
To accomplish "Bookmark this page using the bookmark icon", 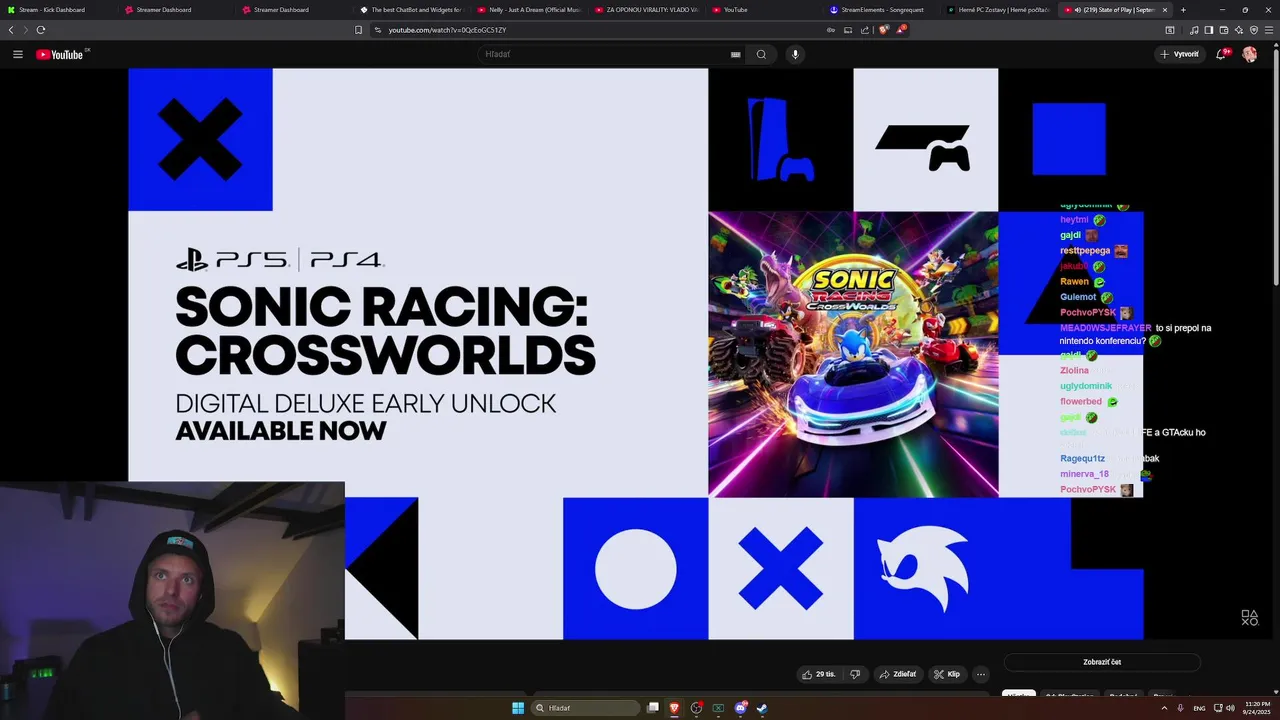I will (x=358, y=30).
